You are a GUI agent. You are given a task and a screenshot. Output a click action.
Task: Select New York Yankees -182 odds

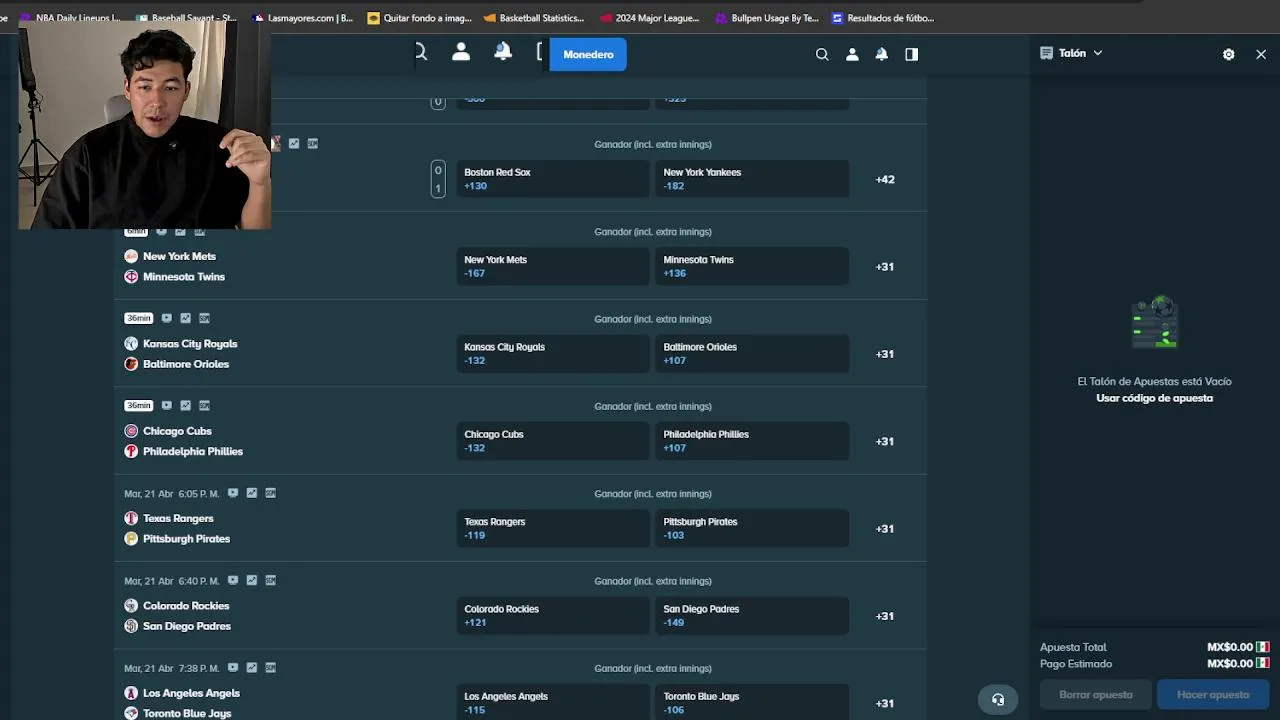[752, 179]
